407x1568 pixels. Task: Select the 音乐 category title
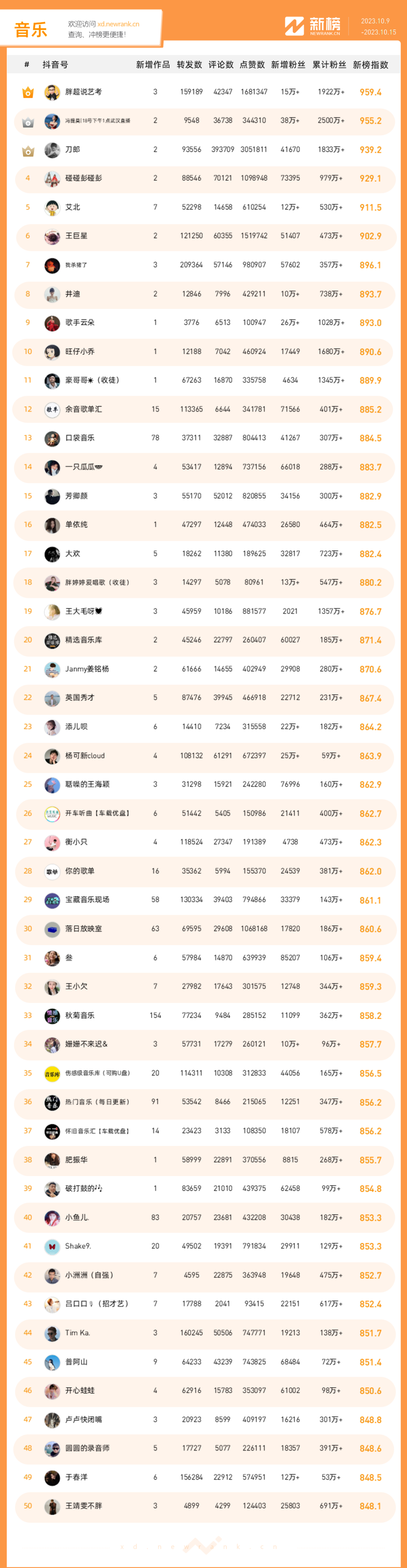click(x=31, y=30)
